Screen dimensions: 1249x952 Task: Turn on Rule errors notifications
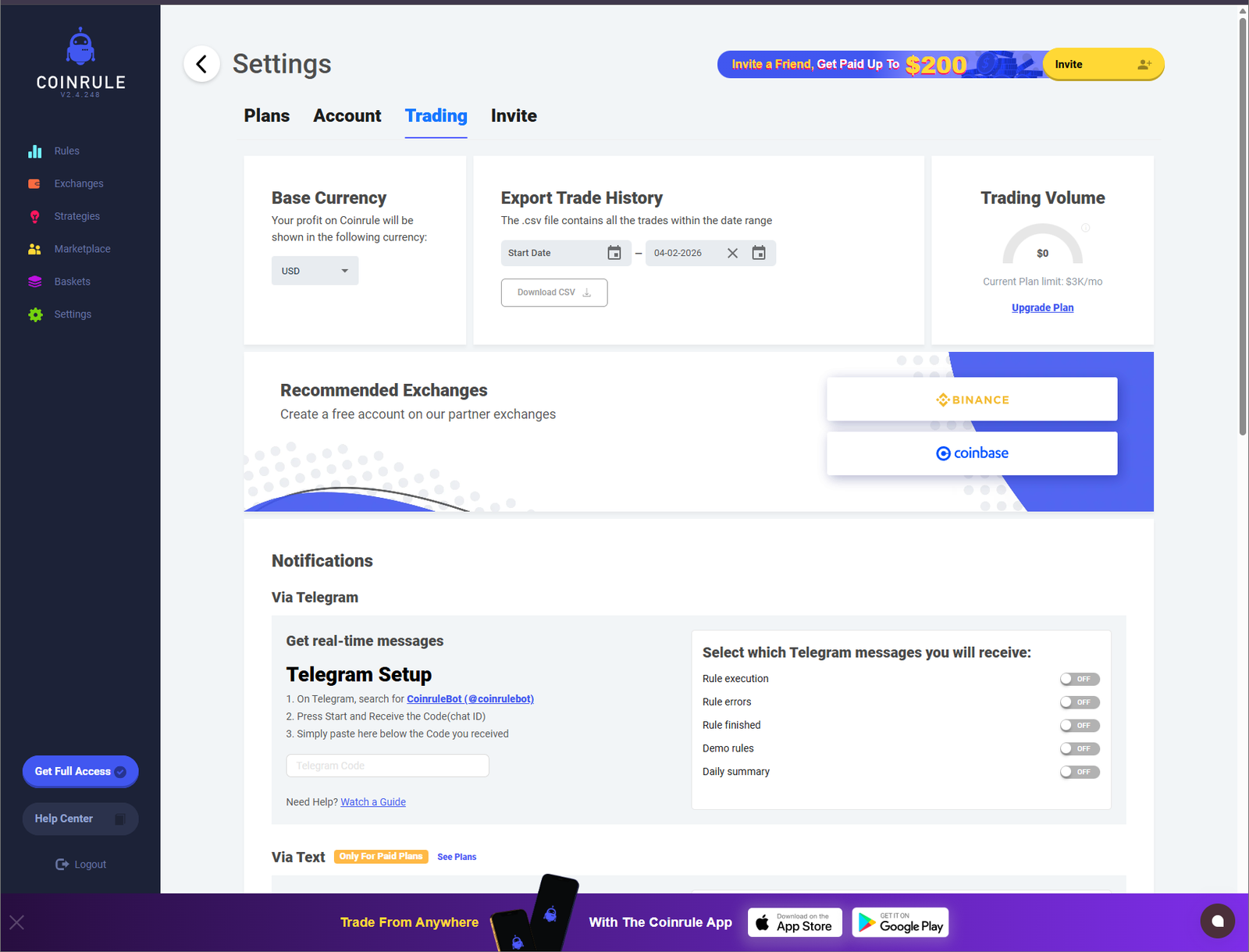tap(1079, 702)
